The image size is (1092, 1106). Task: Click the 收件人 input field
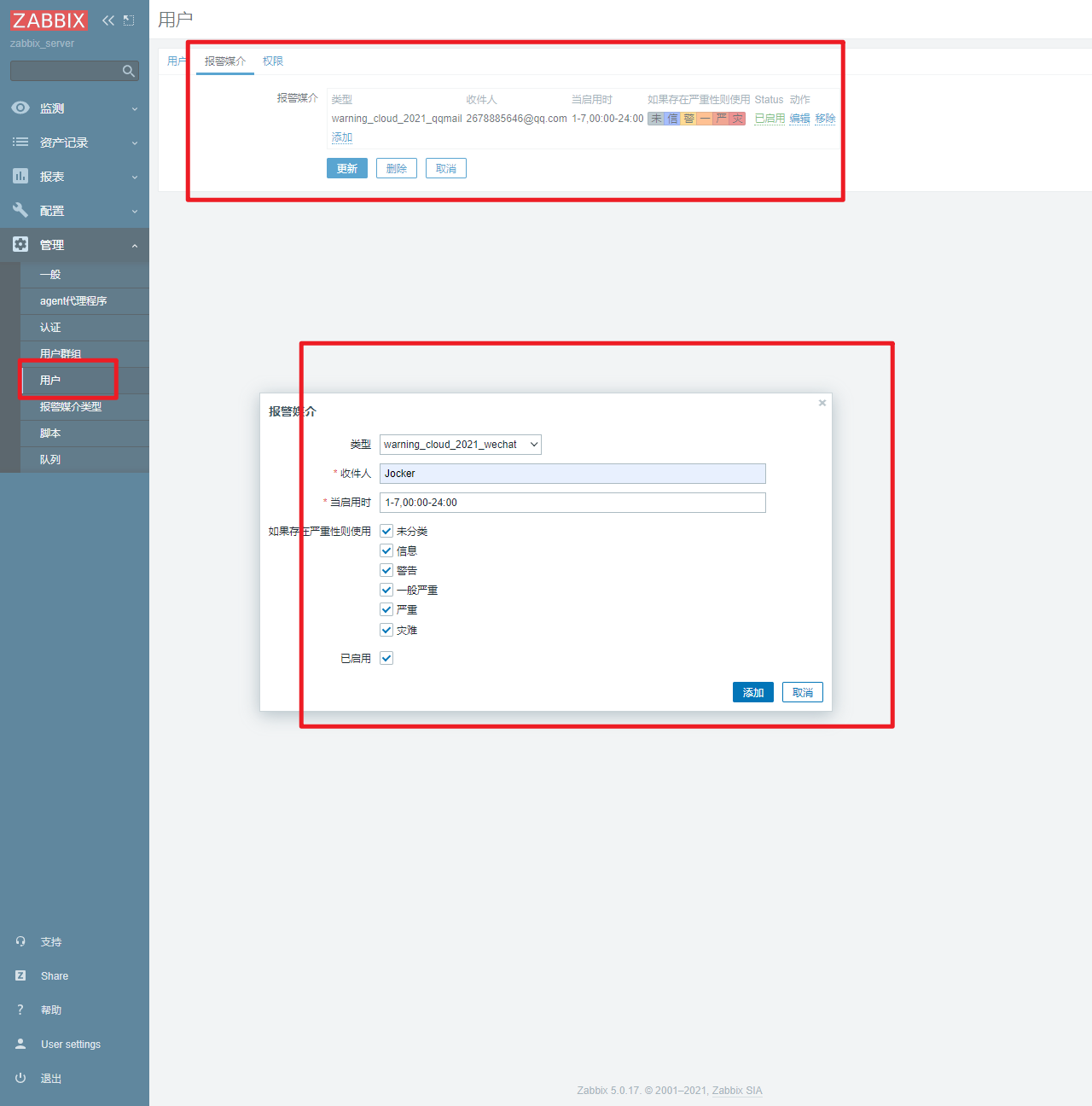tap(572, 474)
